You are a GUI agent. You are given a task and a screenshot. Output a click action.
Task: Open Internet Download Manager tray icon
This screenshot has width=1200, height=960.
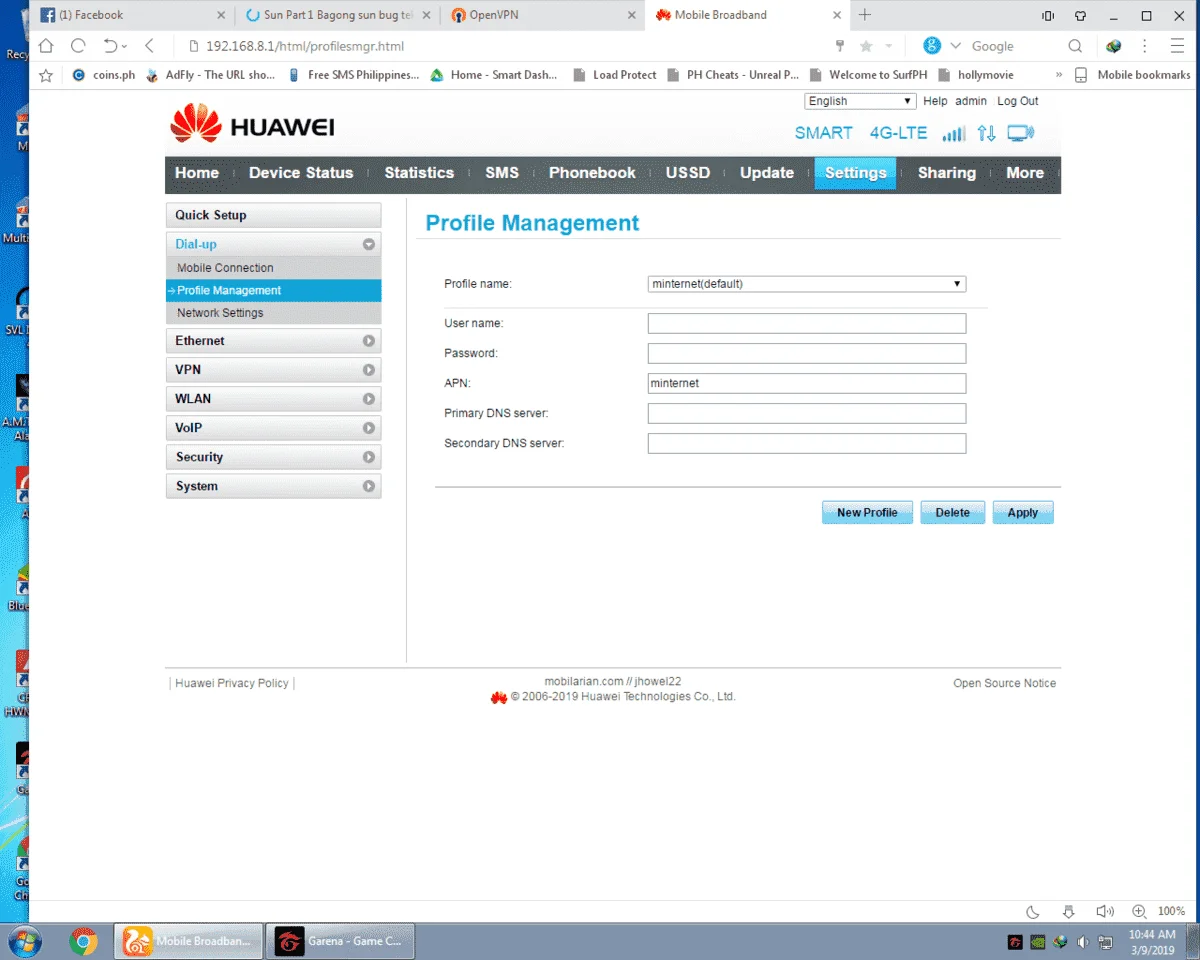pos(1060,942)
